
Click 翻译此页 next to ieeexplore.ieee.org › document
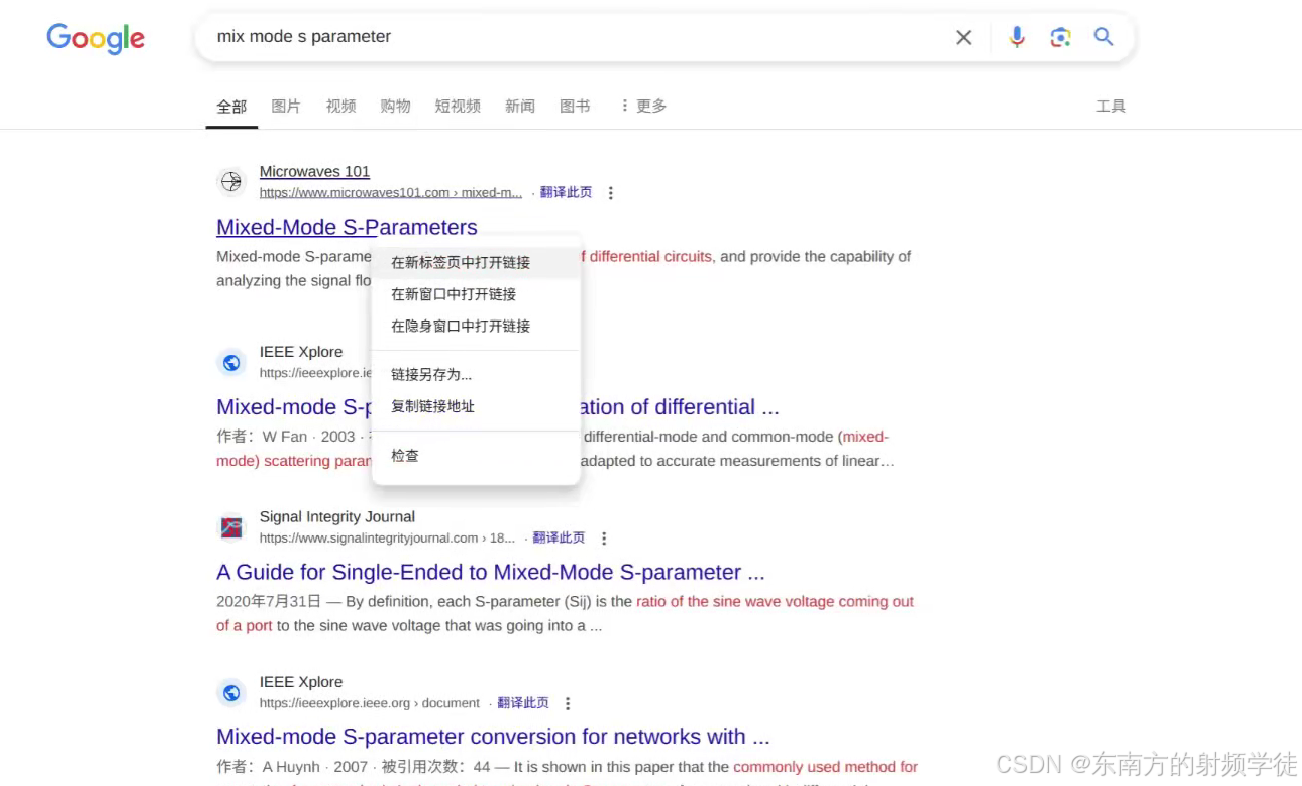coord(523,703)
